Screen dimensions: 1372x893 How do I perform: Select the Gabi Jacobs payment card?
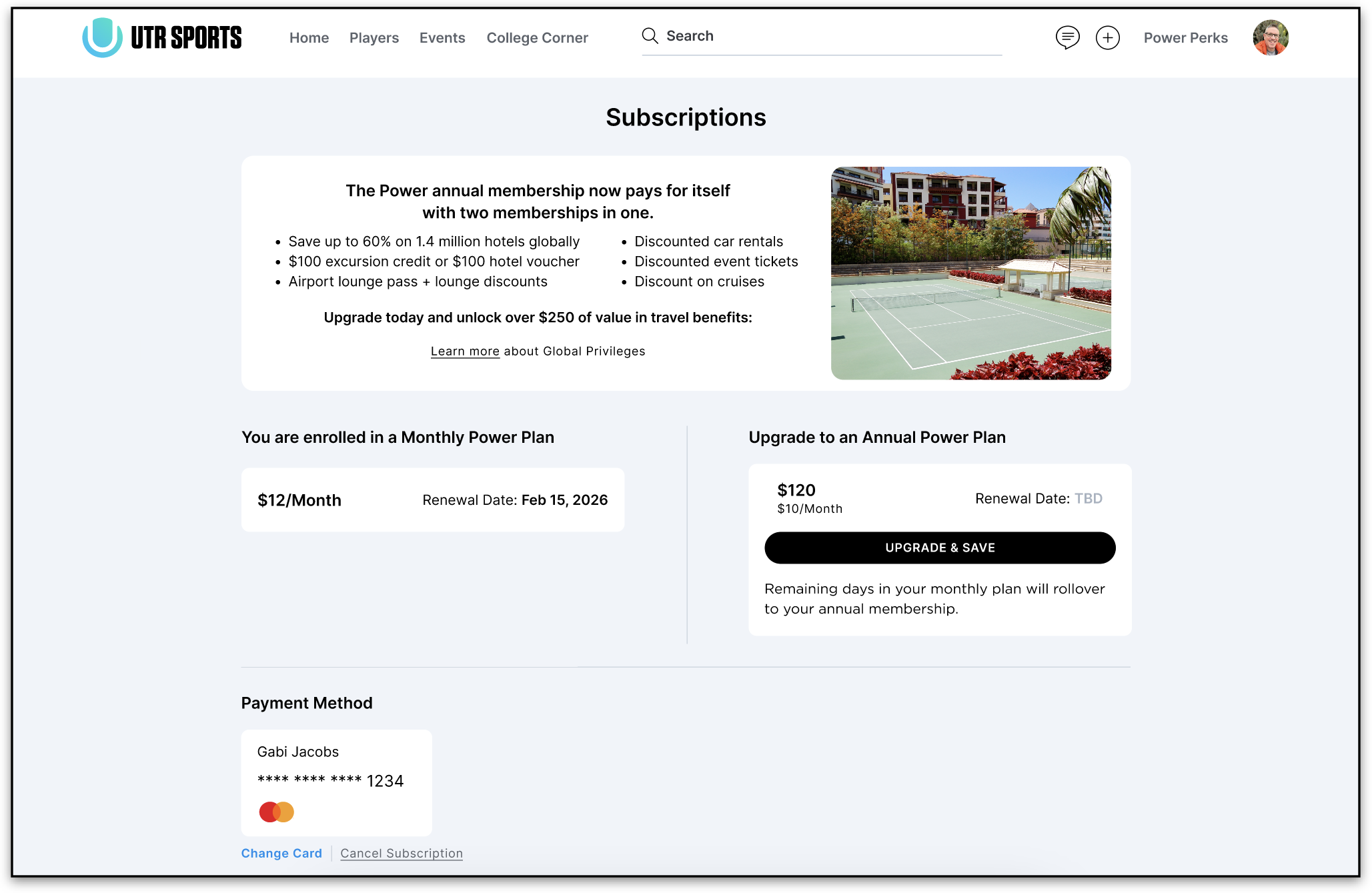pyautogui.click(x=336, y=782)
